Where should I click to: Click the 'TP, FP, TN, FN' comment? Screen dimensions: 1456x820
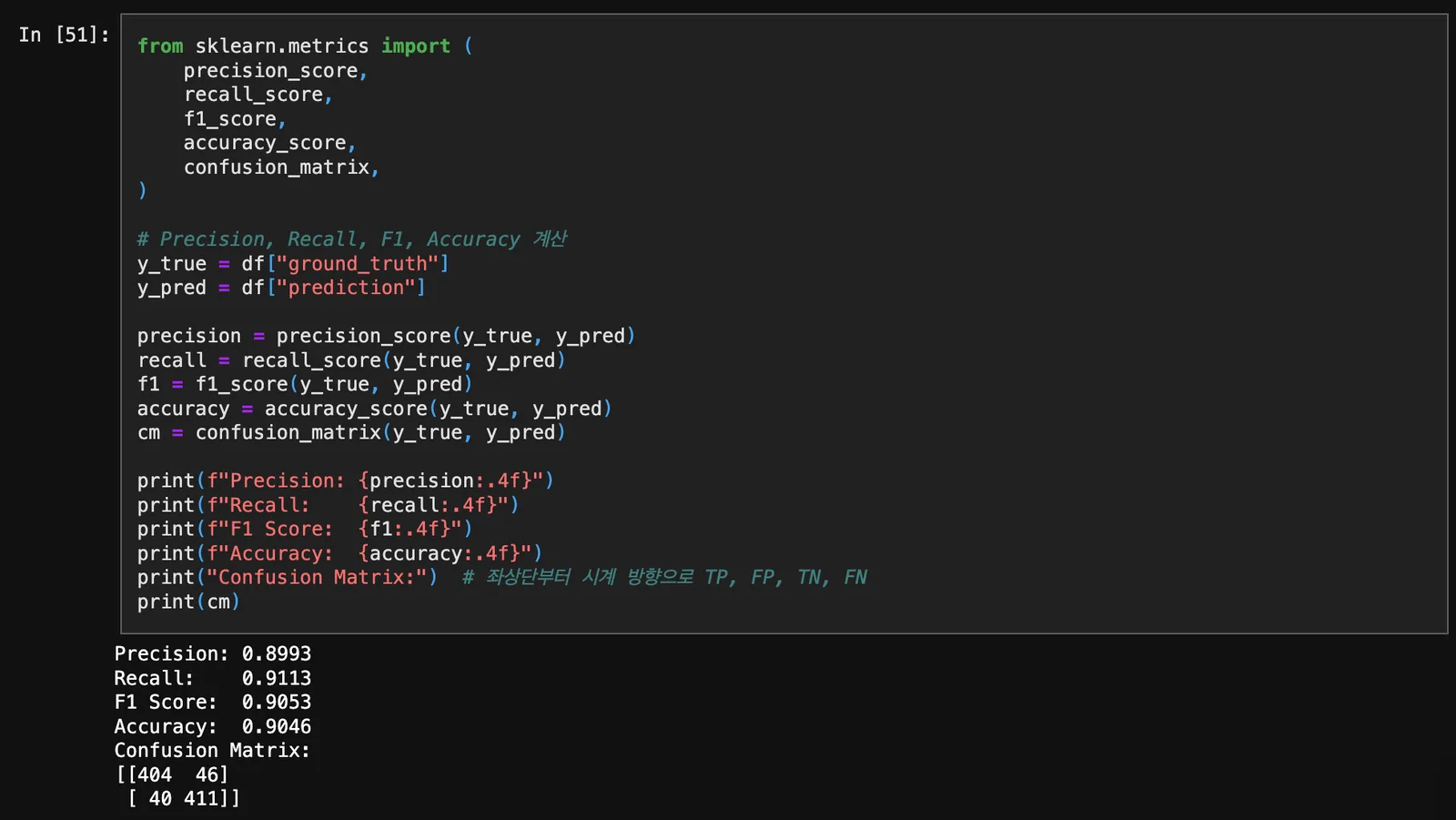click(664, 577)
